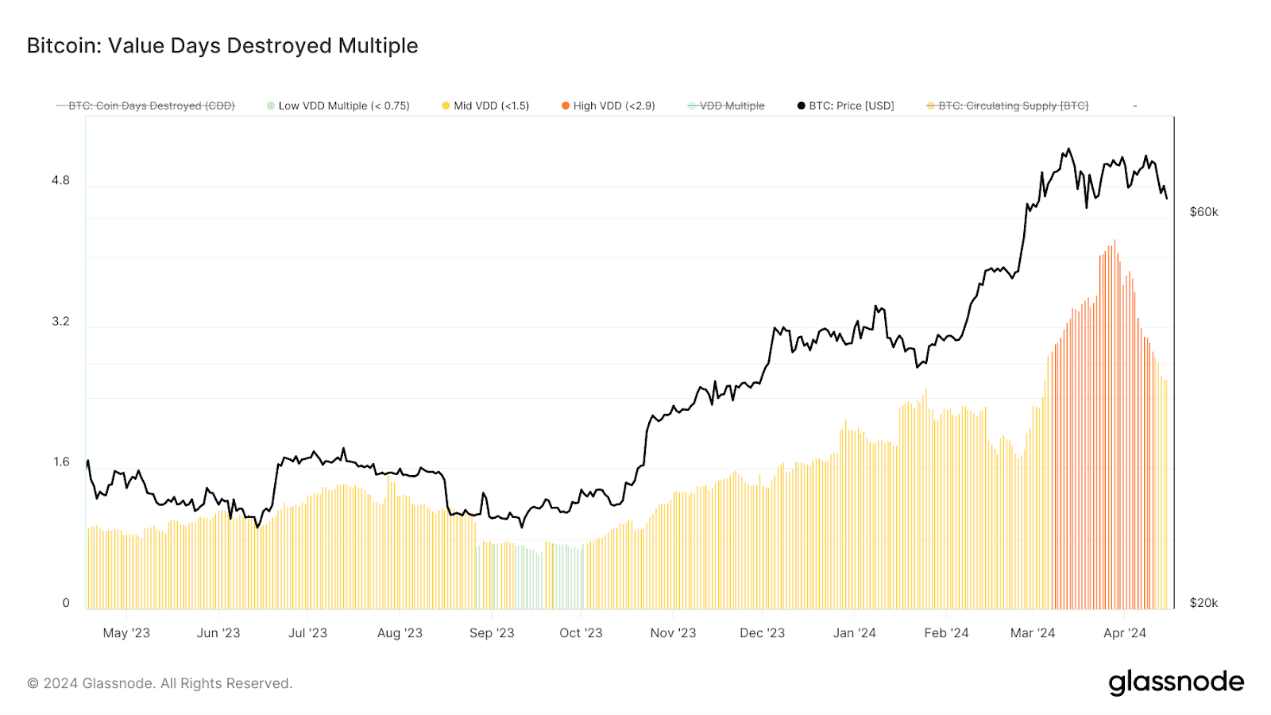Click the light blue VDD Multiple legend marker
The height and width of the screenshot is (715, 1271).
tap(691, 105)
